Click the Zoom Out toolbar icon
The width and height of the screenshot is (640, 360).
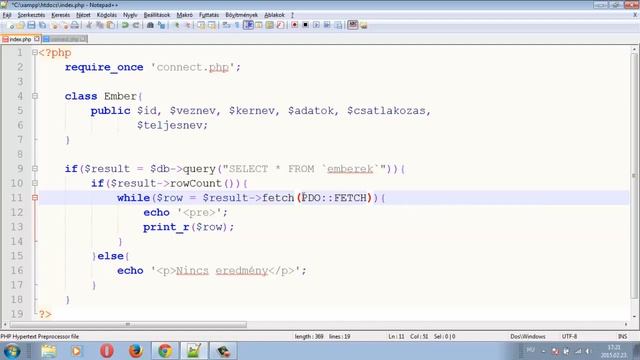click(187, 25)
